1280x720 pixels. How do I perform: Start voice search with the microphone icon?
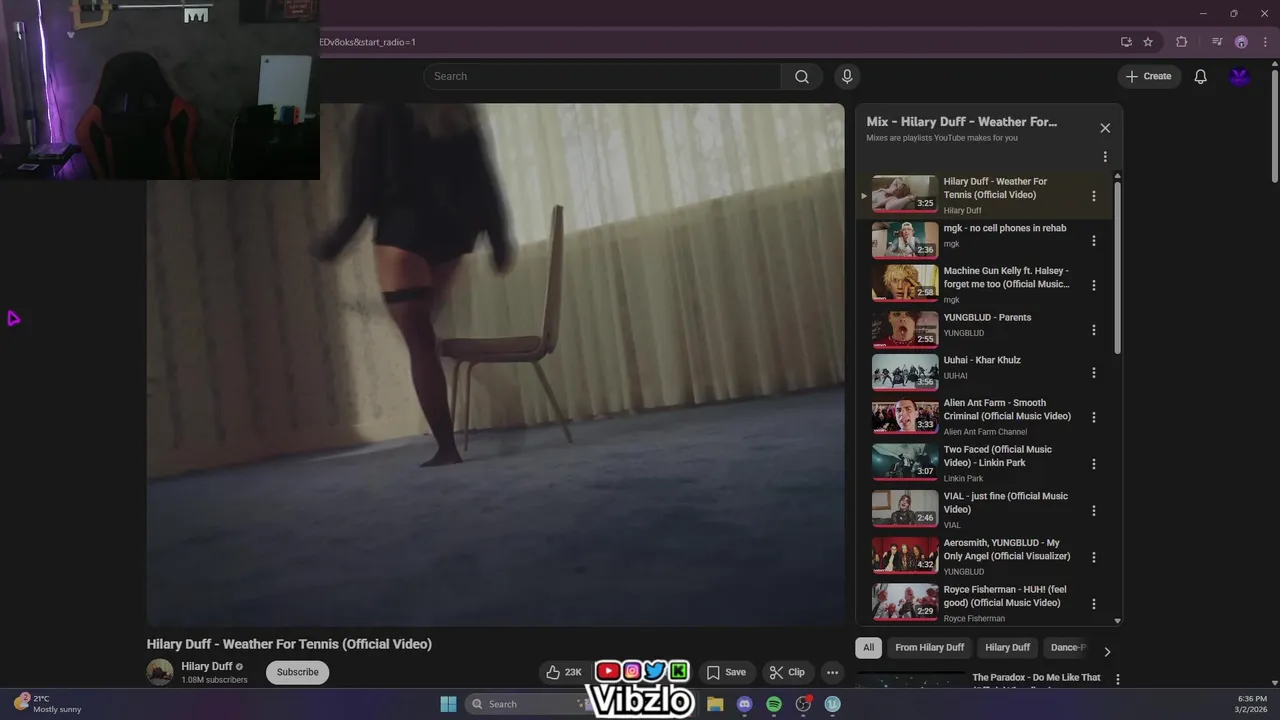tap(847, 77)
